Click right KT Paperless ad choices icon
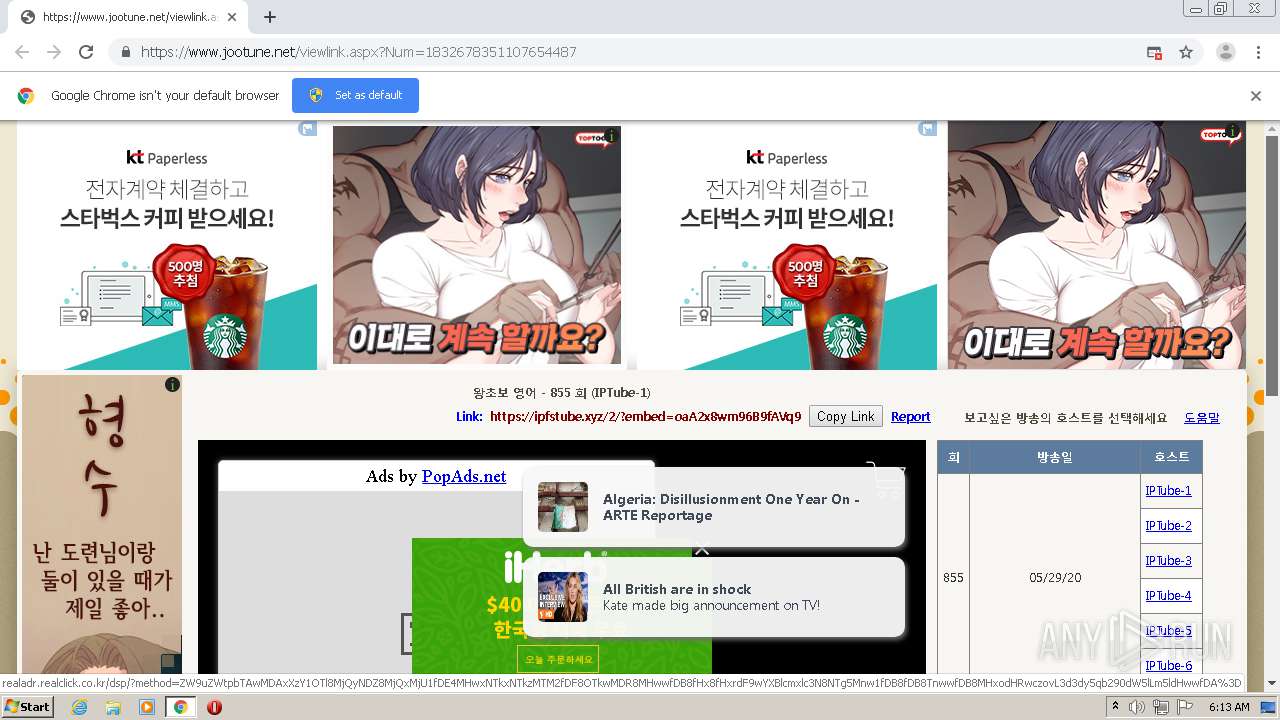Screen dimensions: 1280x720 [x=928, y=129]
